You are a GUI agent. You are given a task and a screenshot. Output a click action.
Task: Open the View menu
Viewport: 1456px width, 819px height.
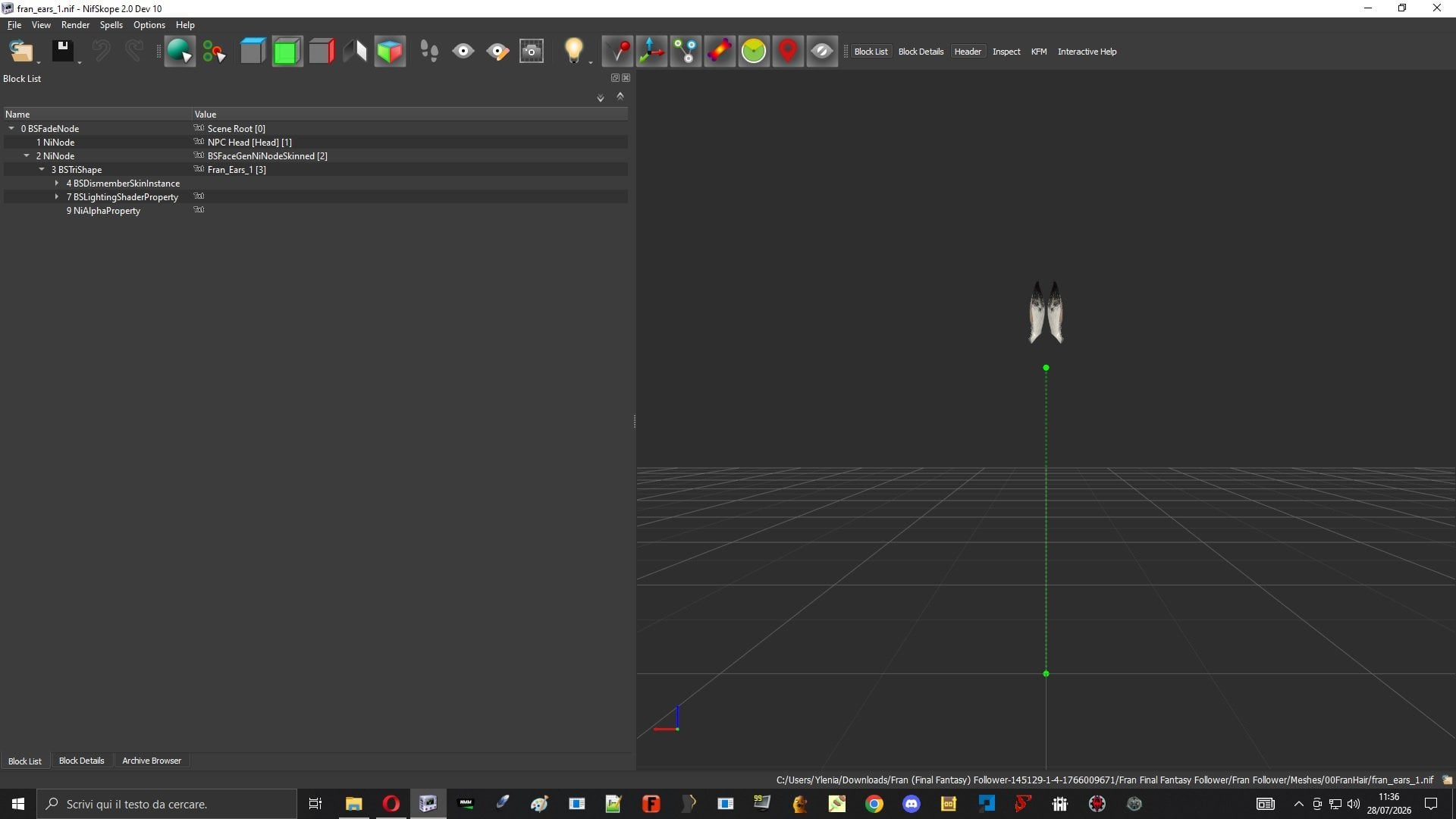tap(41, 25)
